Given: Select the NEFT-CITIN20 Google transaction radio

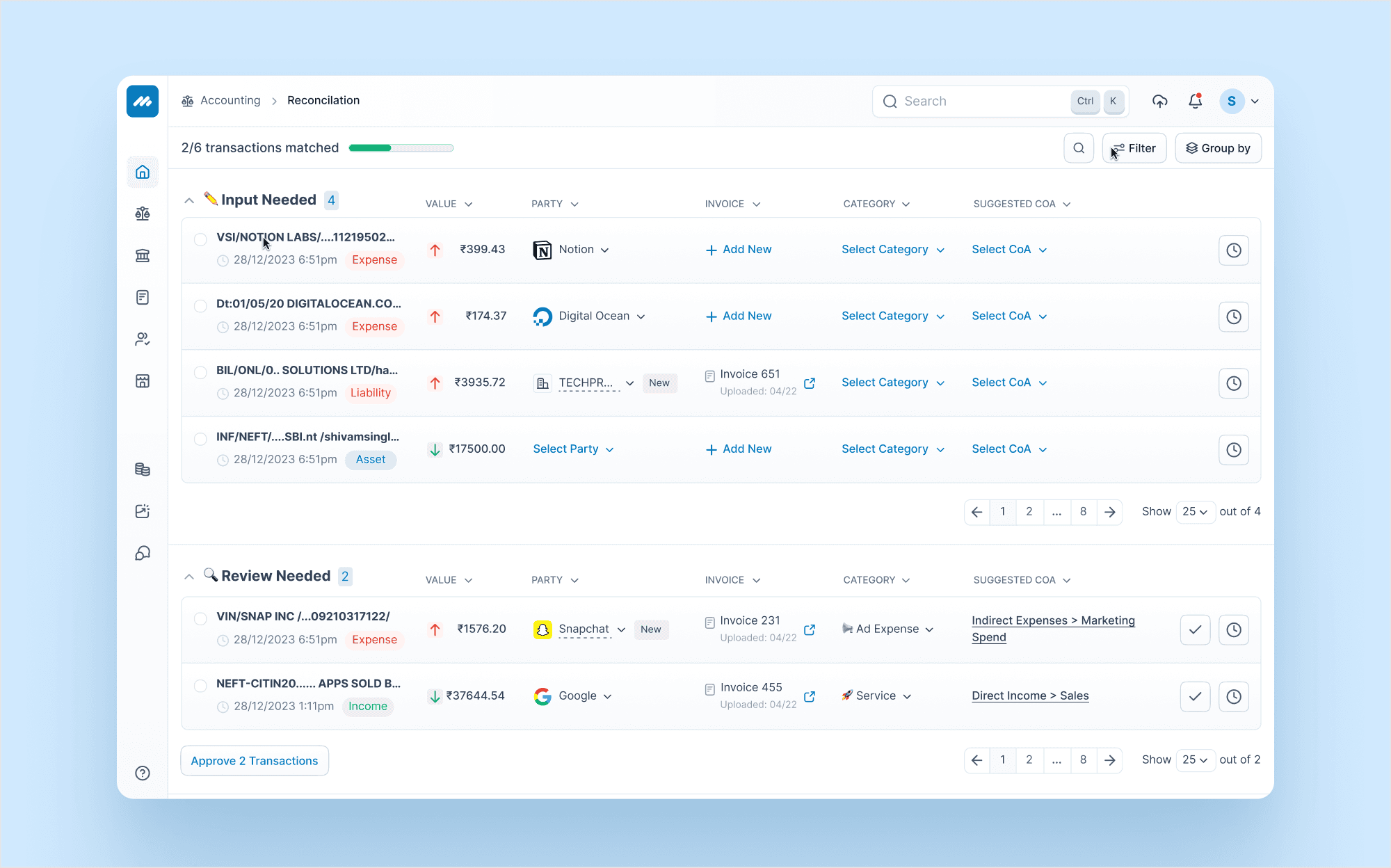Looking at the screenshot, I should click(x=200, y=686).
